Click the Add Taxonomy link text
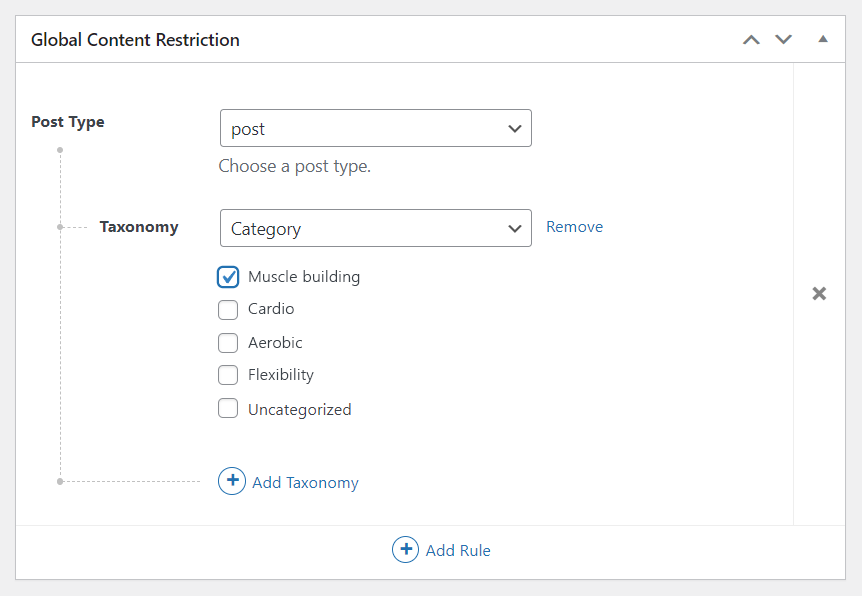The image size is (862, 596). point(305,483)
